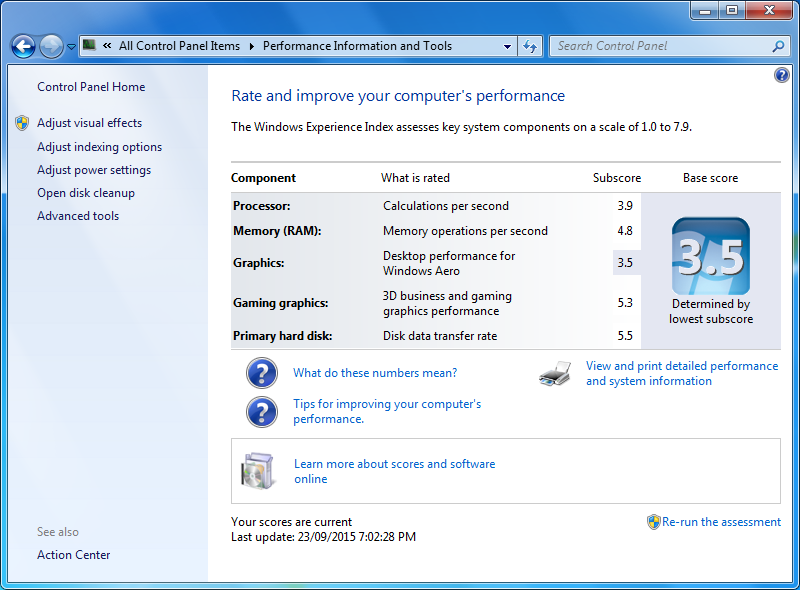800x590 pixels.
Task: Click the software box icon
Action: pyautogui.click(x=257, y=471)
